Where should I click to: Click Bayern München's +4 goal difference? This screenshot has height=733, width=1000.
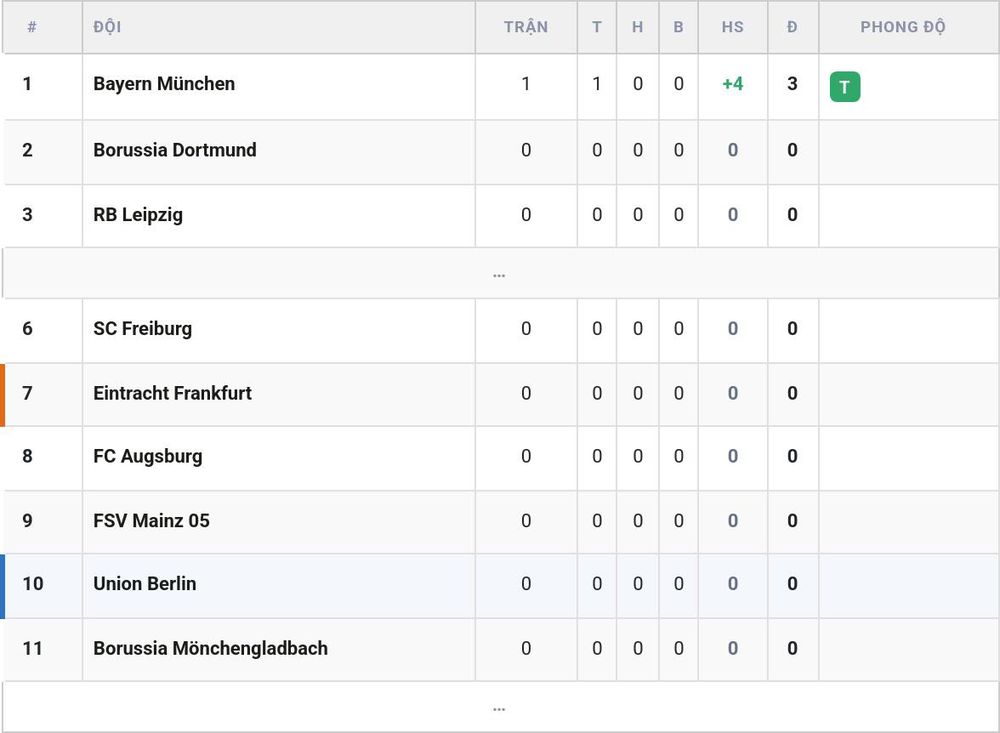click(732, 84)
